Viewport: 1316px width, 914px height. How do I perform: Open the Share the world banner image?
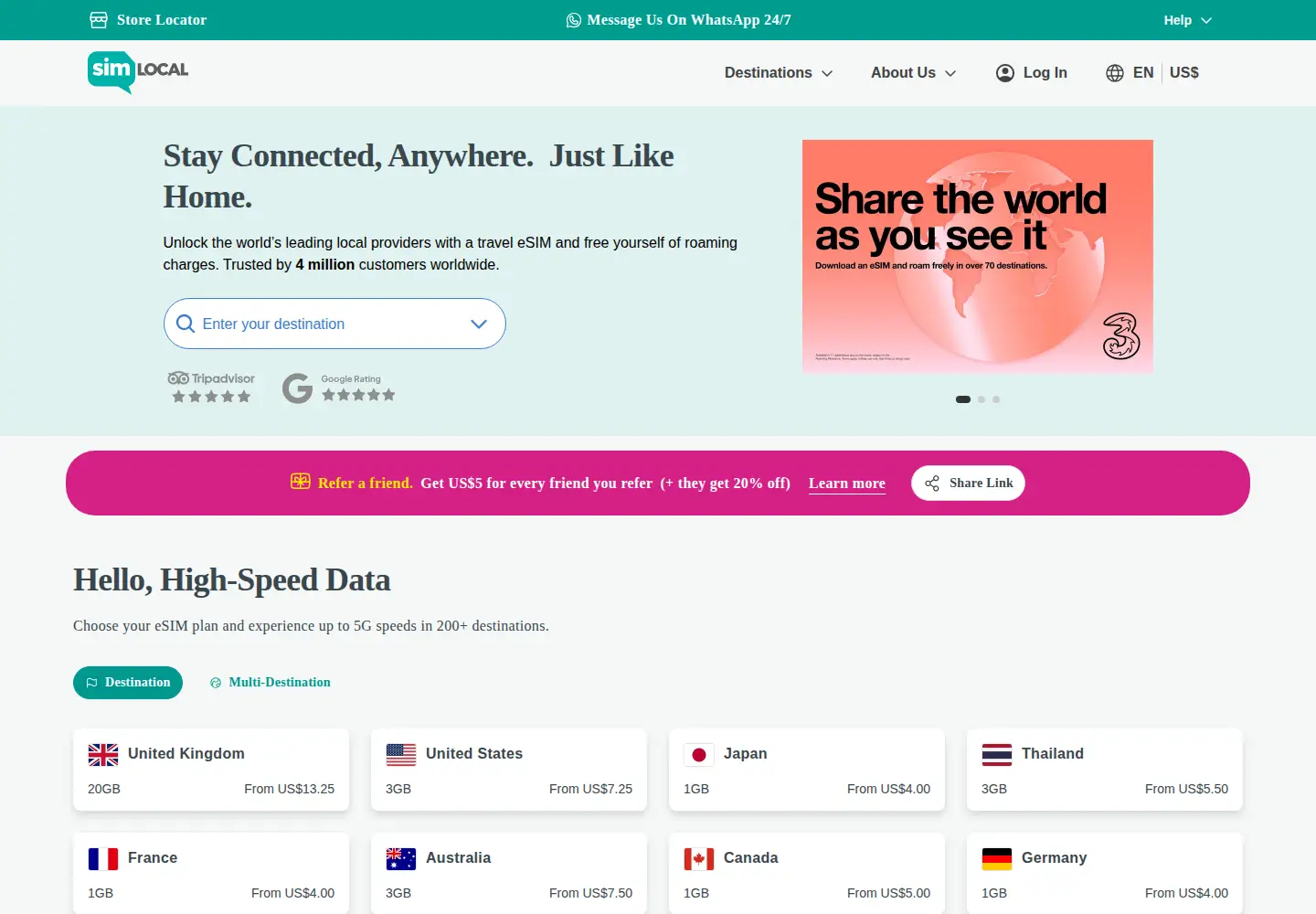pos(978,256)
